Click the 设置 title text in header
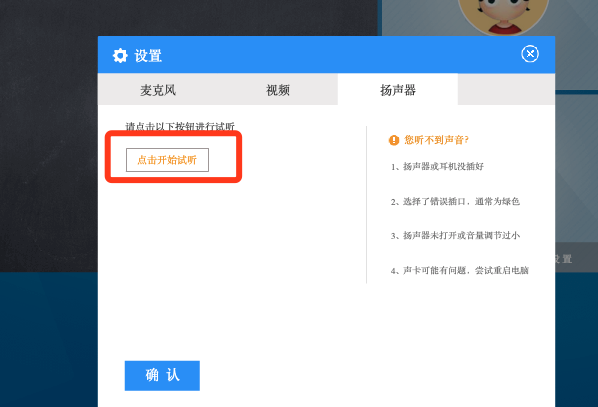Screen dimensions: 598x407 tap(148, 56)
